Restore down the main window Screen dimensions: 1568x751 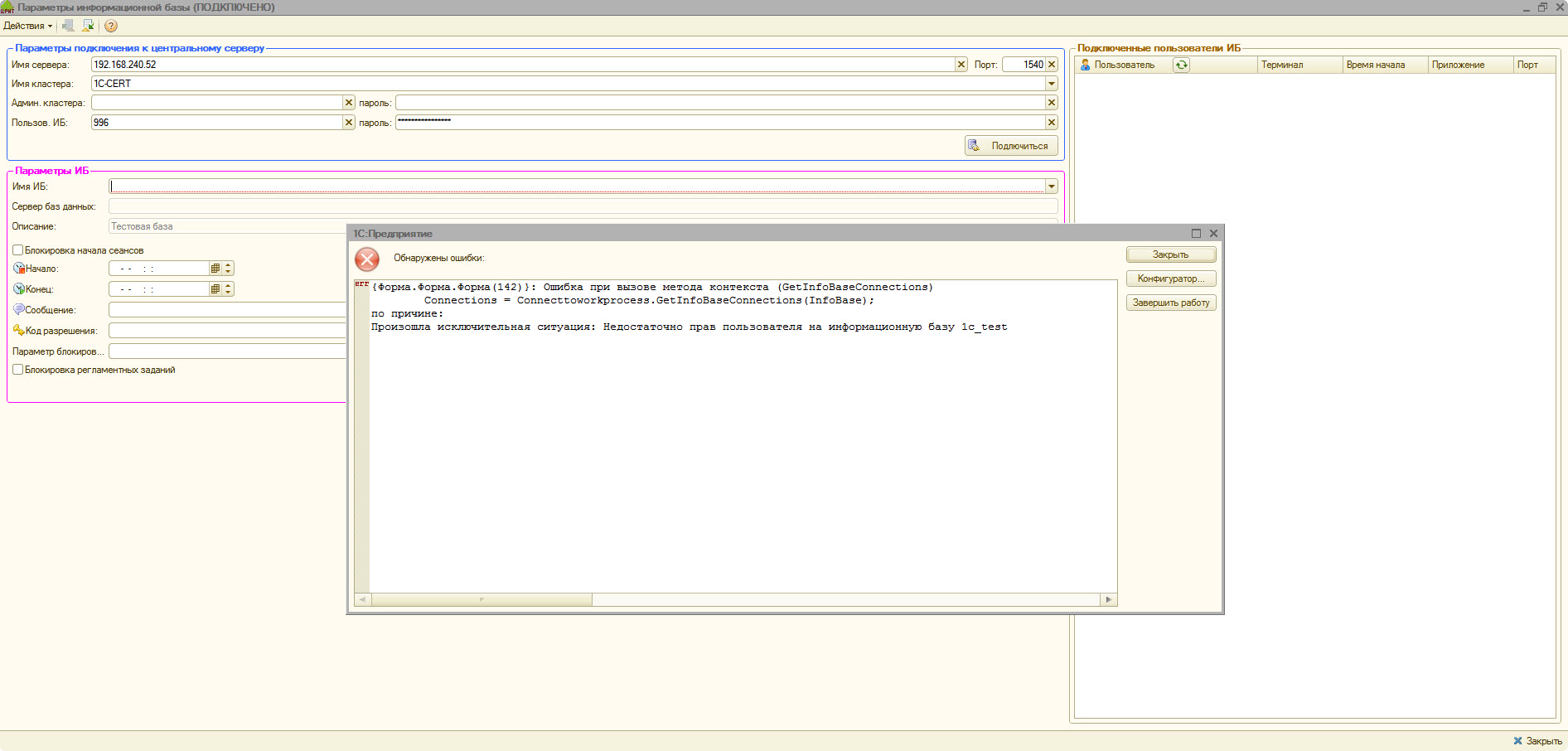pyautogui.click(x=1542, y=7)
